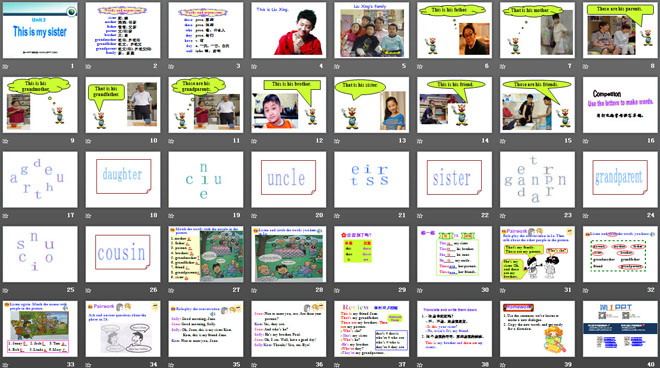660x368 pixels.
Task: Preview animation star under slide 27
Action: [171, 290]
